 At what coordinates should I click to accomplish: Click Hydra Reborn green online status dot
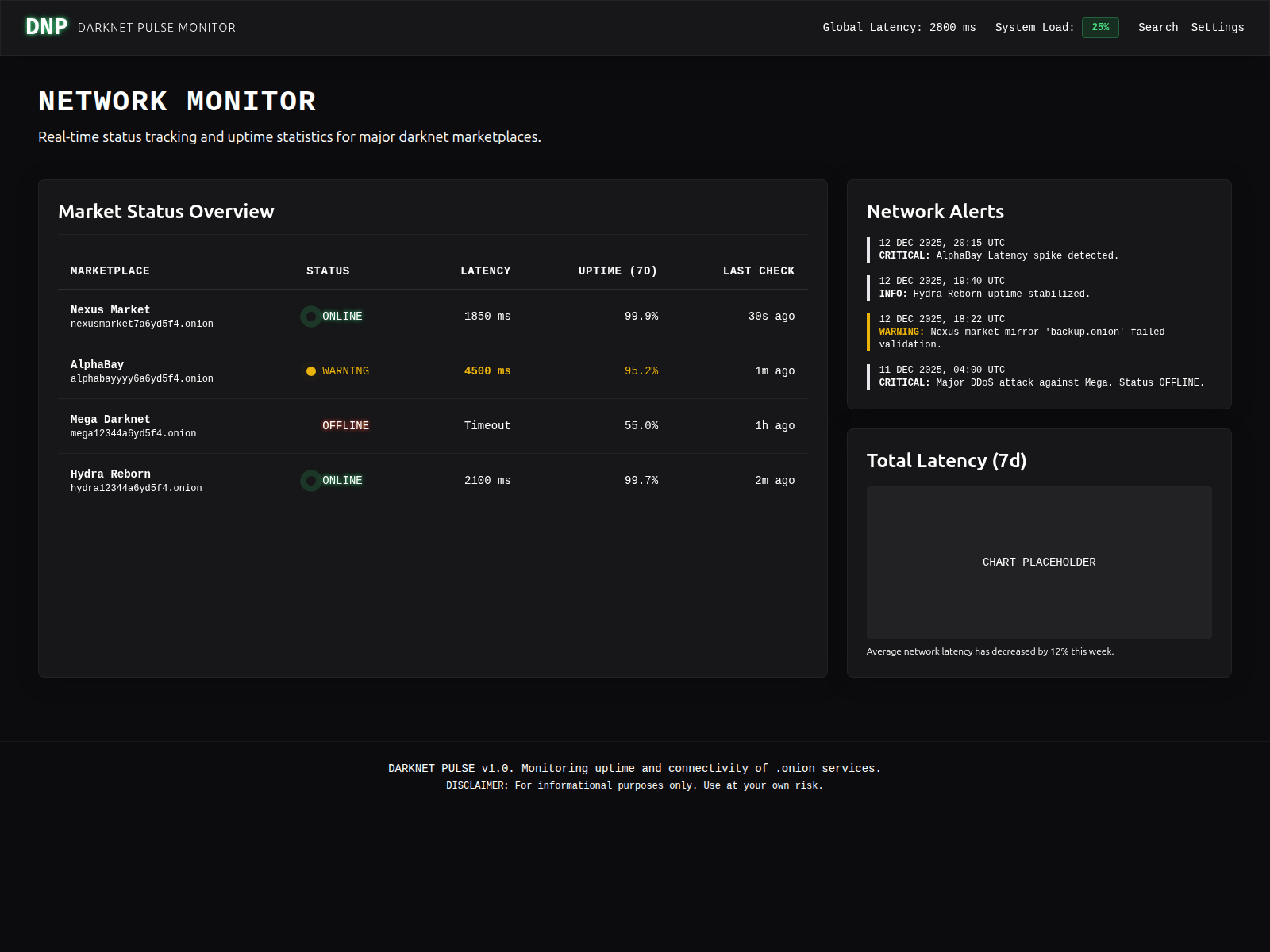coord(311,481)
